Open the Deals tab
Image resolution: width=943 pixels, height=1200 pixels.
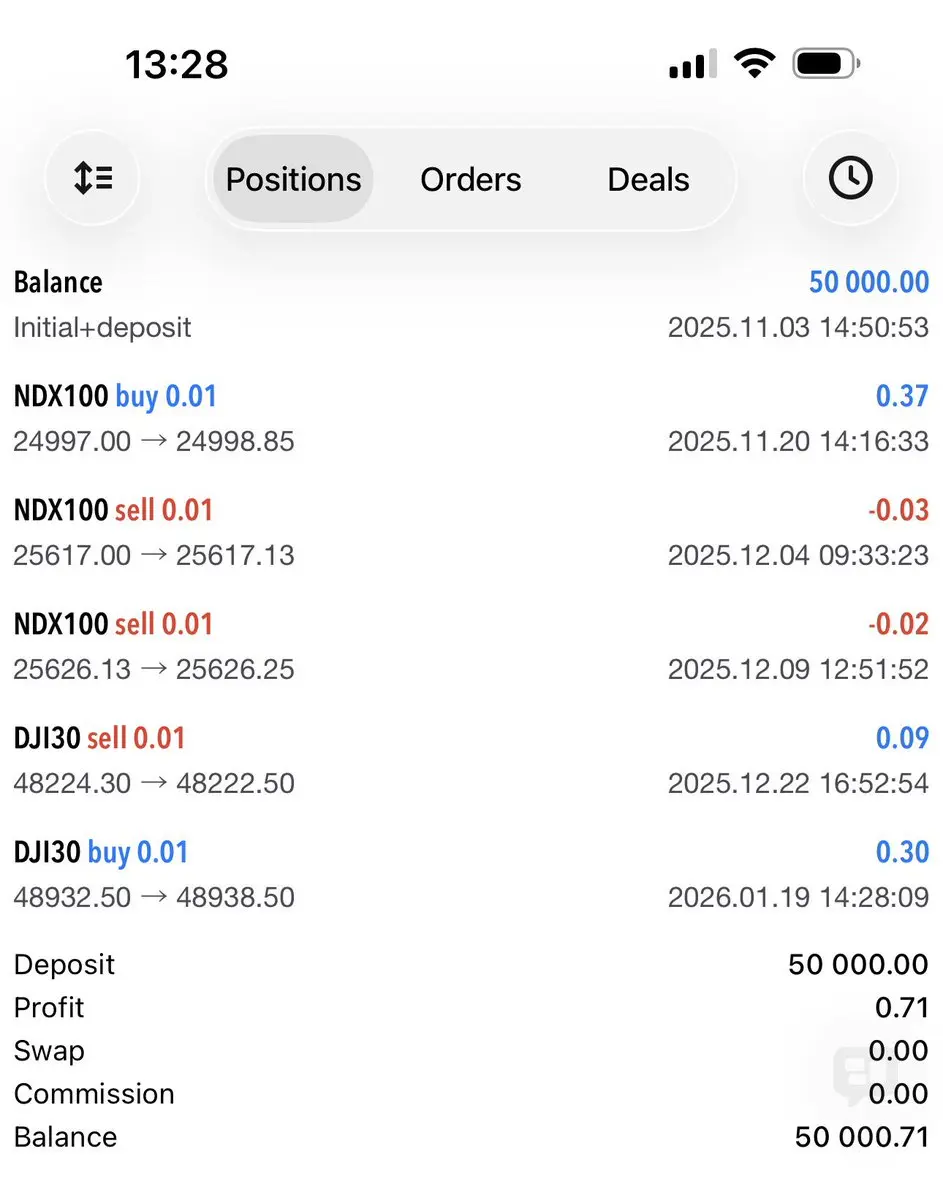648,180
